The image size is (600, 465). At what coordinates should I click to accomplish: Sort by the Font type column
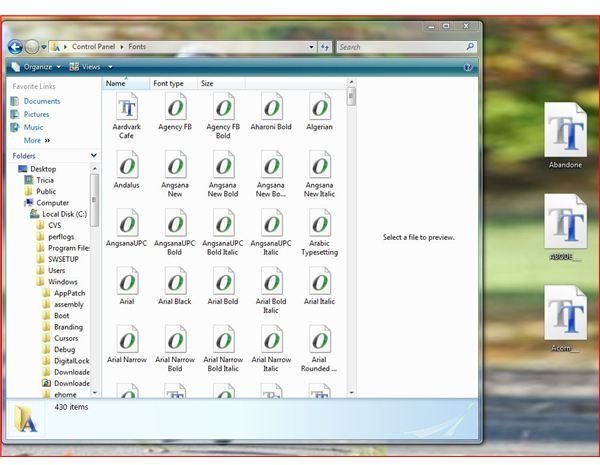click(x=173, y=83)
